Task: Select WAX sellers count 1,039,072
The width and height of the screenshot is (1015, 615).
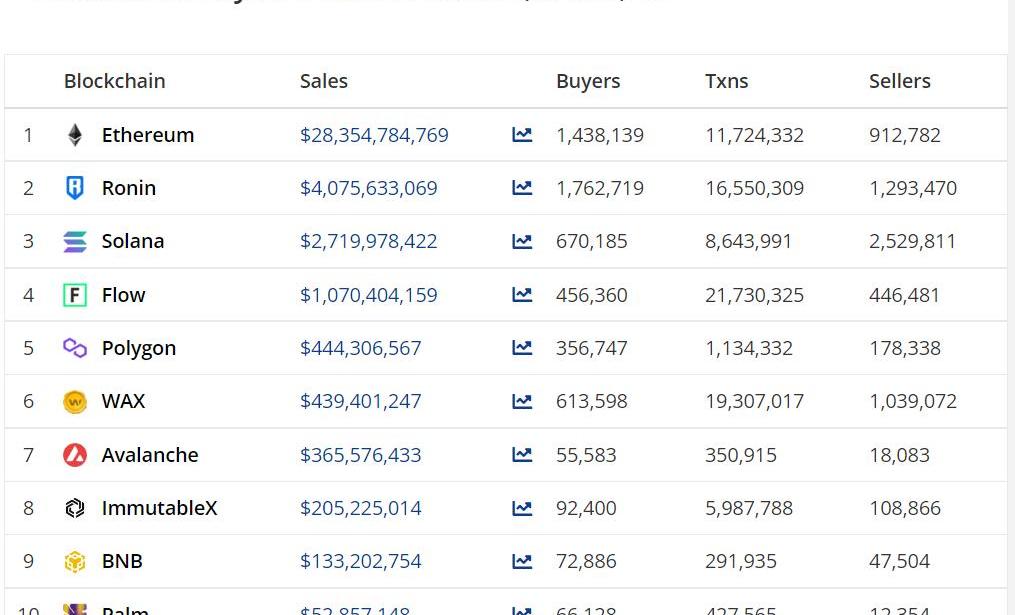Action: click(x=913, y=401)
